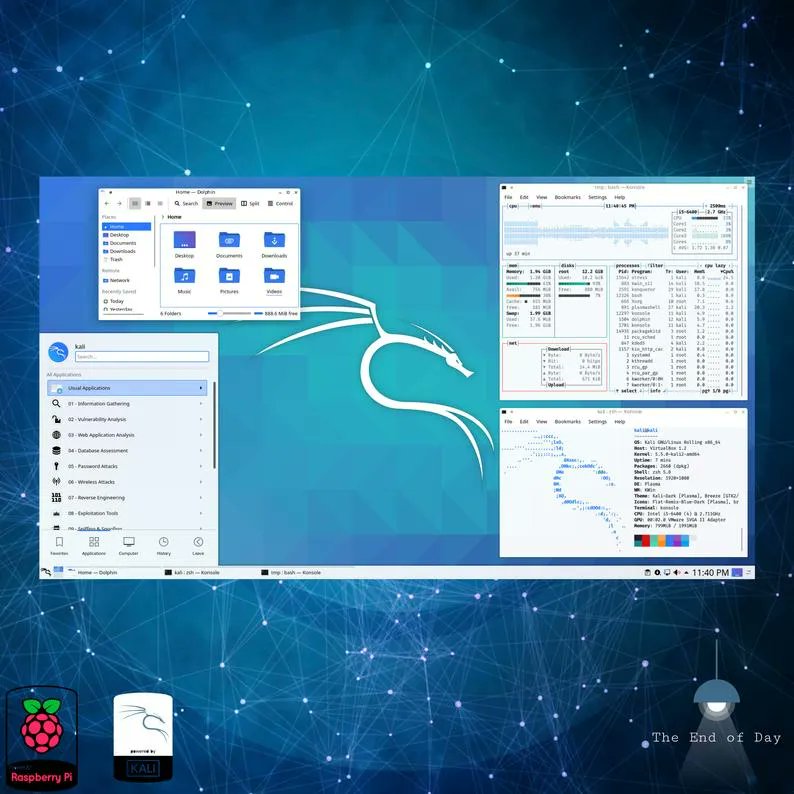Screen dimensions: 794x794
Task: Toggle the Preview button in Dolphin
Action: (x=219, y=204)
